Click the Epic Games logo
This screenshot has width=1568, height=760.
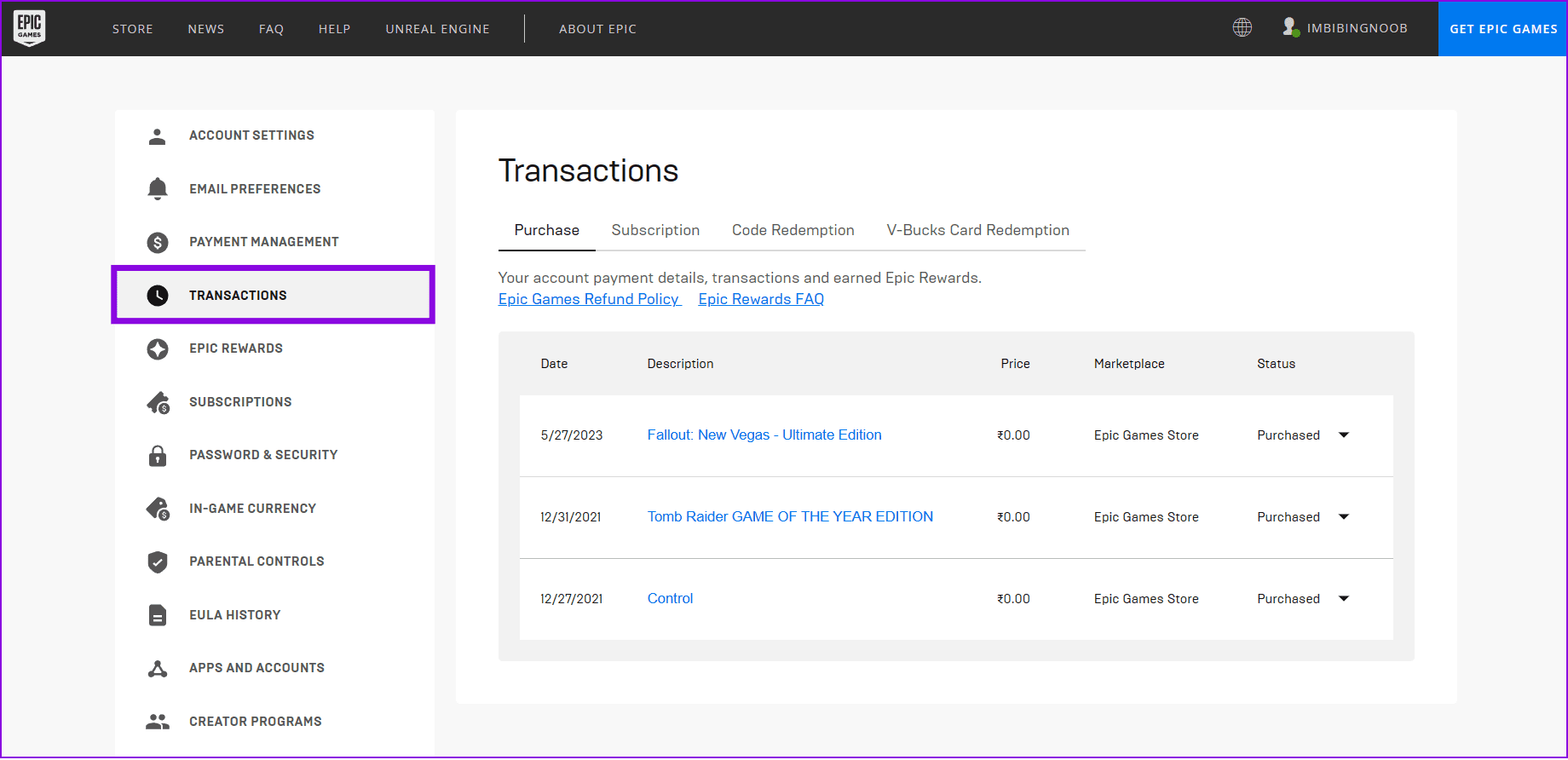click(x=29, y=28)
